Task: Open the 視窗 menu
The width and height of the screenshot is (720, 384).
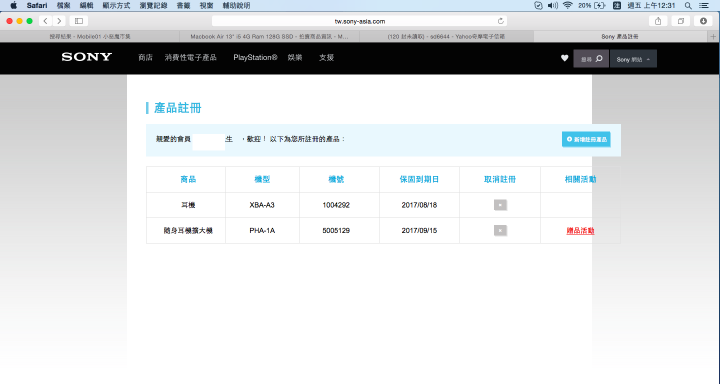Action: point(206,6)
